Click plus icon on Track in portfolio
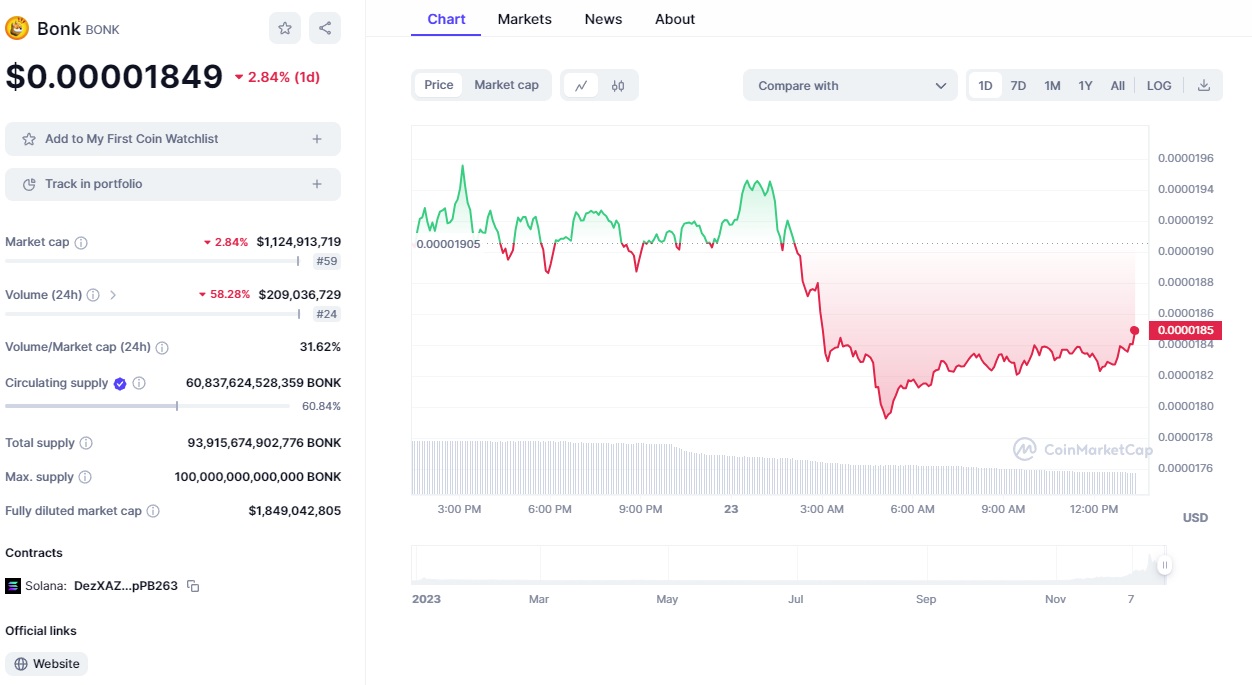 pyautogui.click(x=317, y=184)
